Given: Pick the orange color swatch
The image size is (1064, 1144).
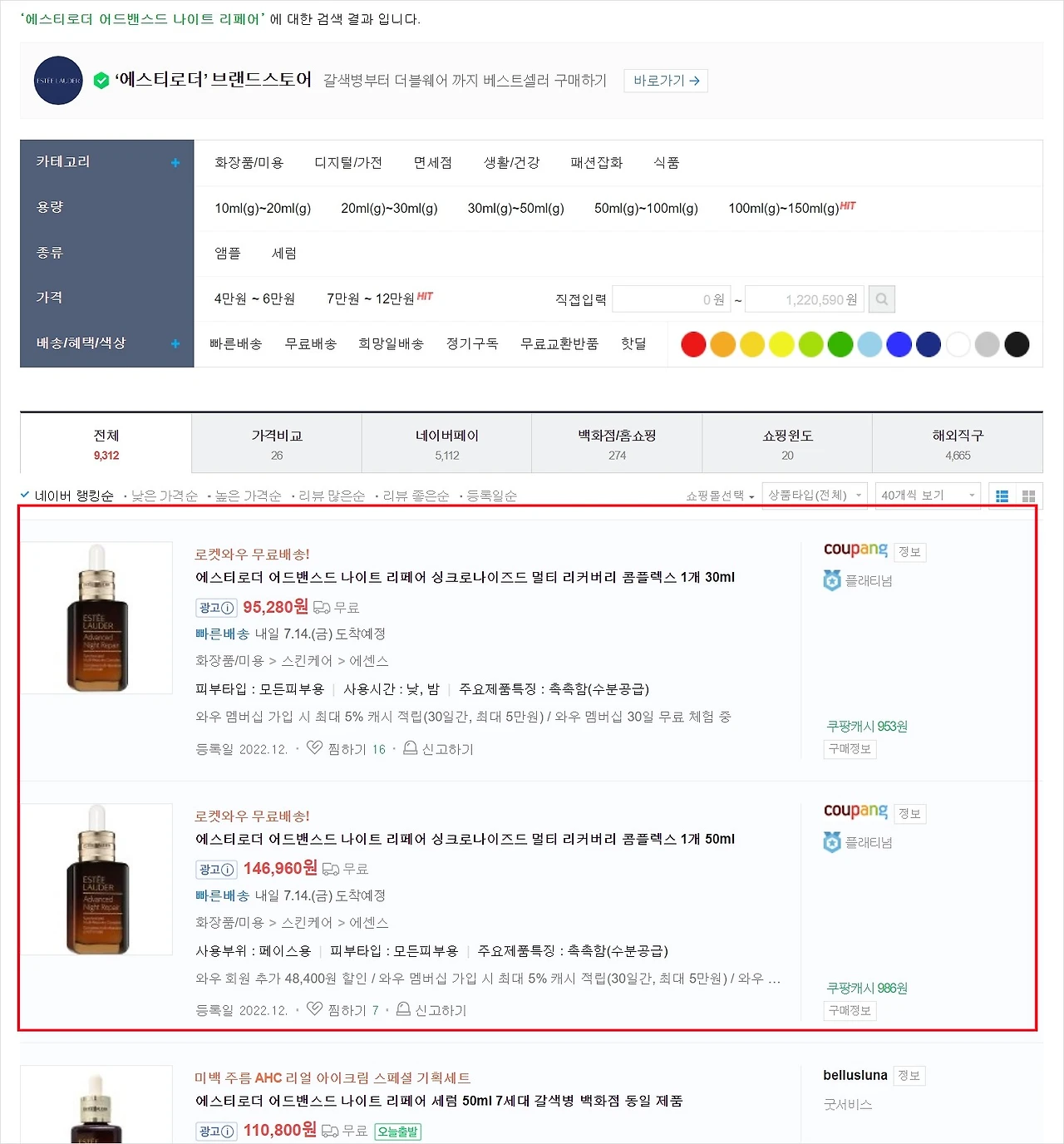Looking at the screenshot, I should pyautogui.click(x=723, y=344).
